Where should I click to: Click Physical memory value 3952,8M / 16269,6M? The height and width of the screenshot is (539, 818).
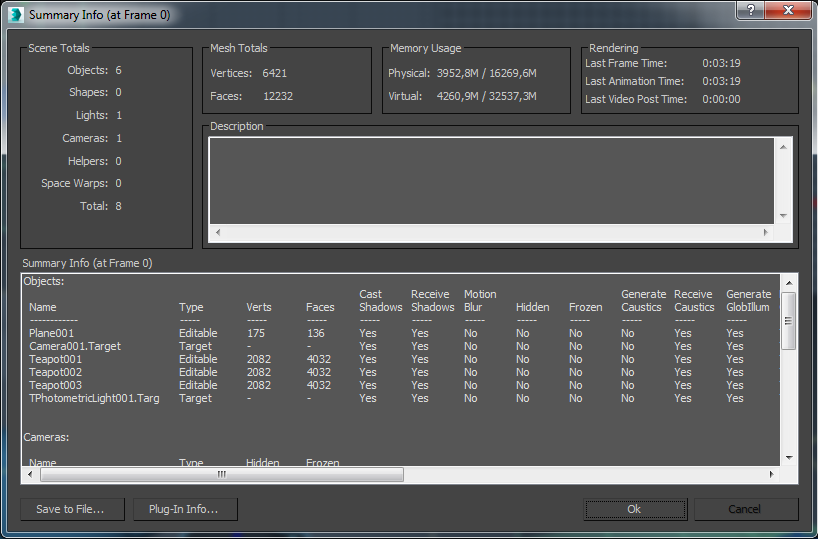point(486,73)
